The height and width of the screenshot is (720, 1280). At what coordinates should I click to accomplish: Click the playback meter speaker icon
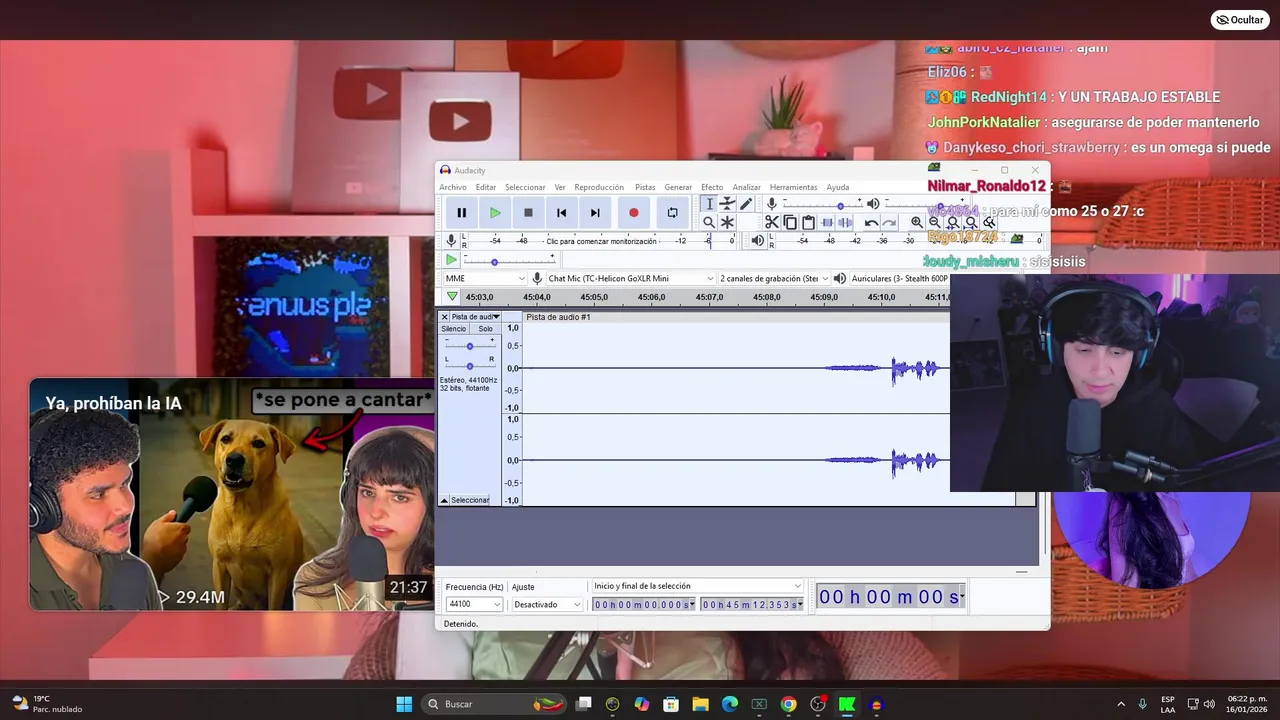tap(757, 240)
